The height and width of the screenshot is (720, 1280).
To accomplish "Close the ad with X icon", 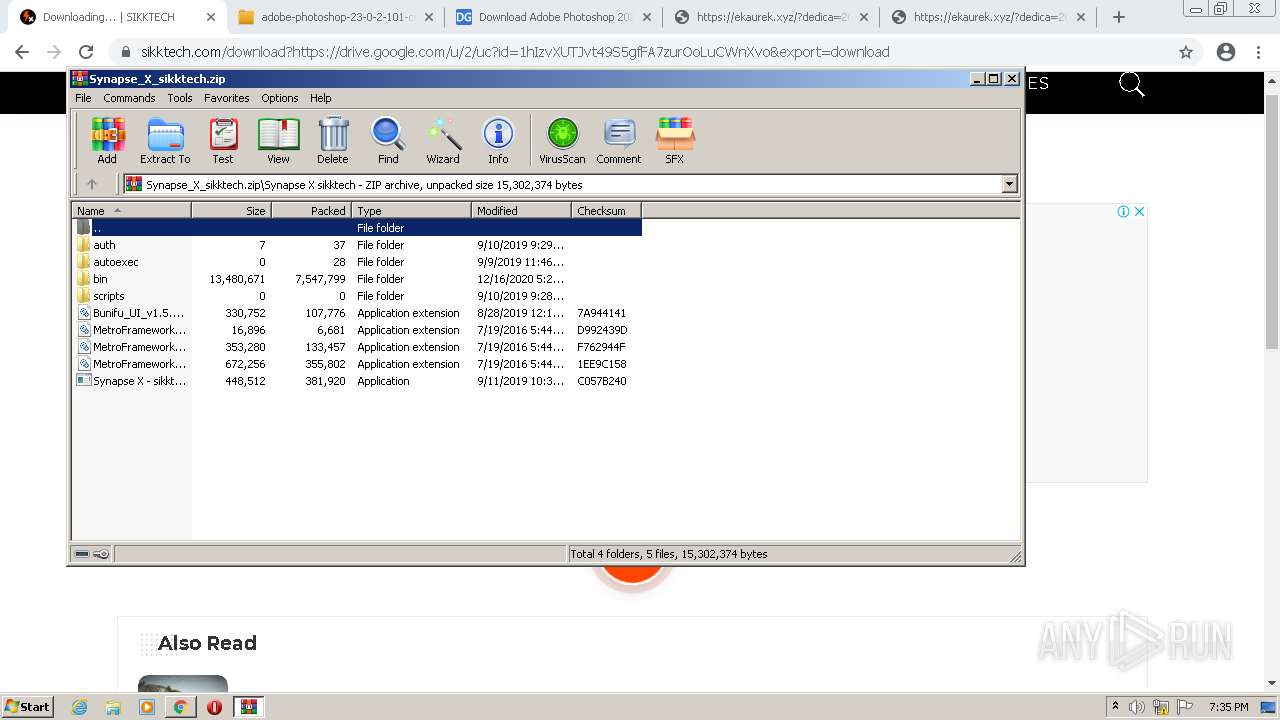I will coord(1139,211).
